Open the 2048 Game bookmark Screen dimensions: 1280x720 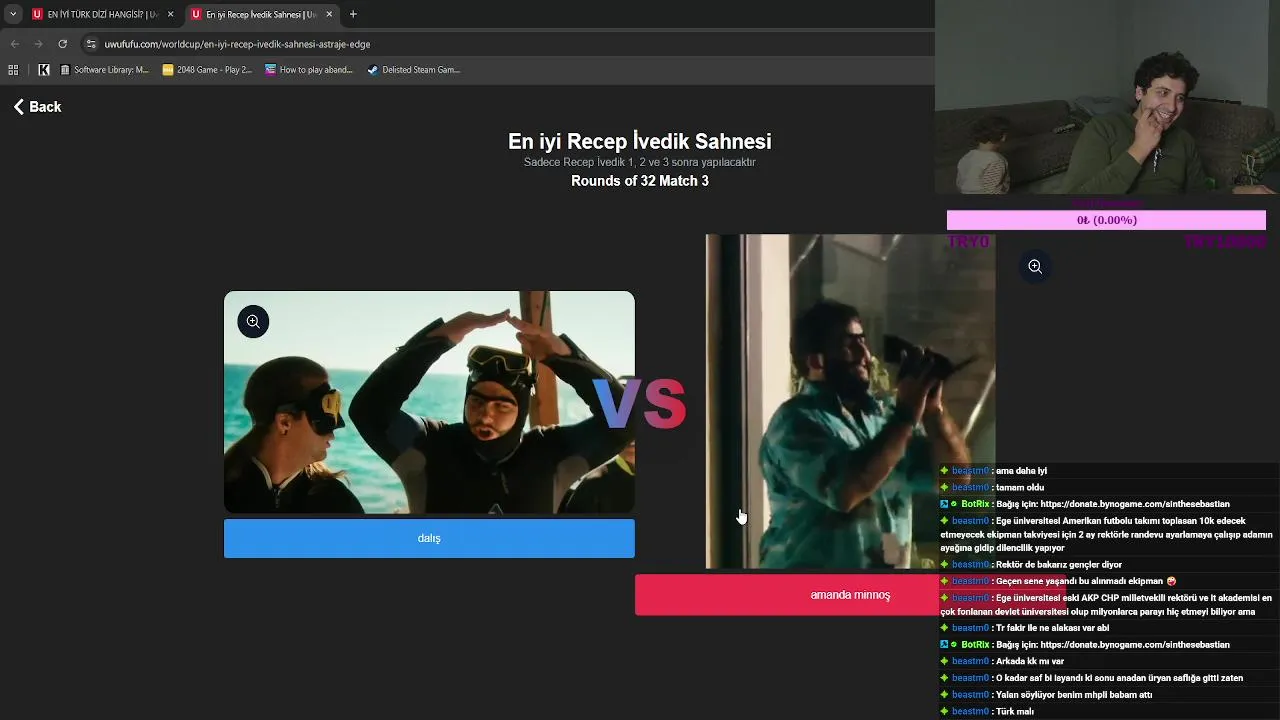(207, 70)
